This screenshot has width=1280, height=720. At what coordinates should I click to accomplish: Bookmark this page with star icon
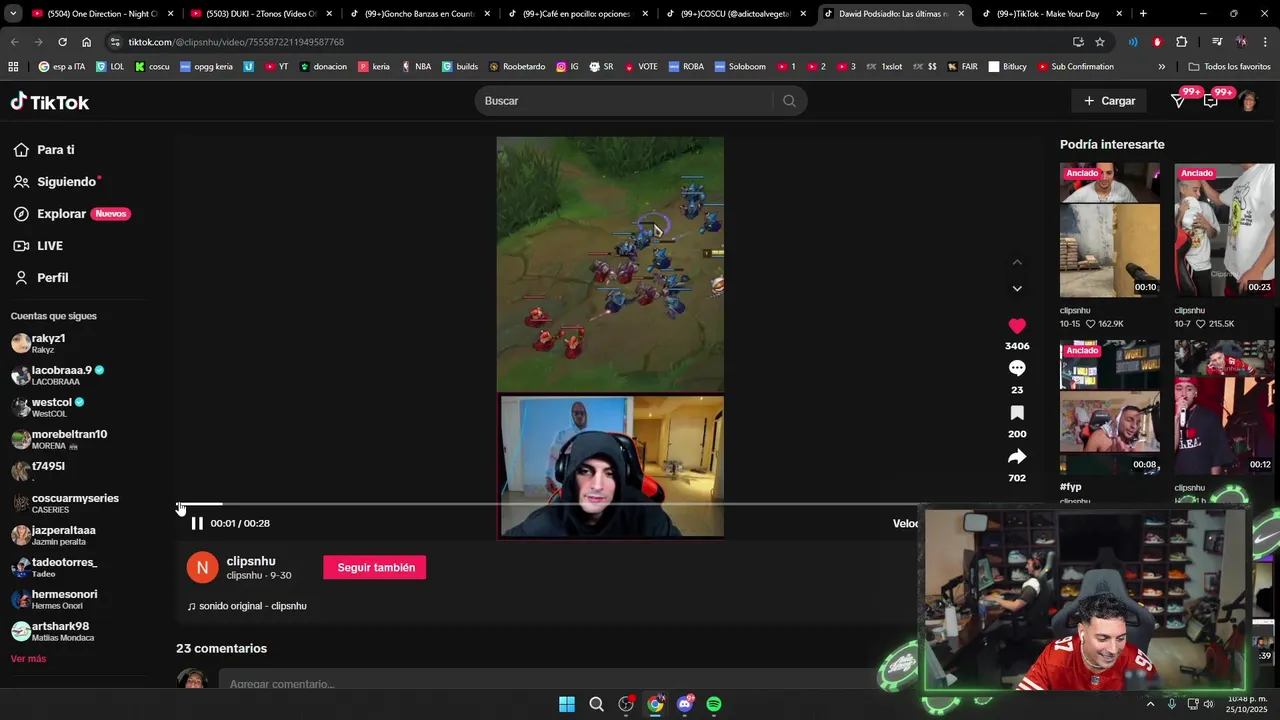[1100, 42]
